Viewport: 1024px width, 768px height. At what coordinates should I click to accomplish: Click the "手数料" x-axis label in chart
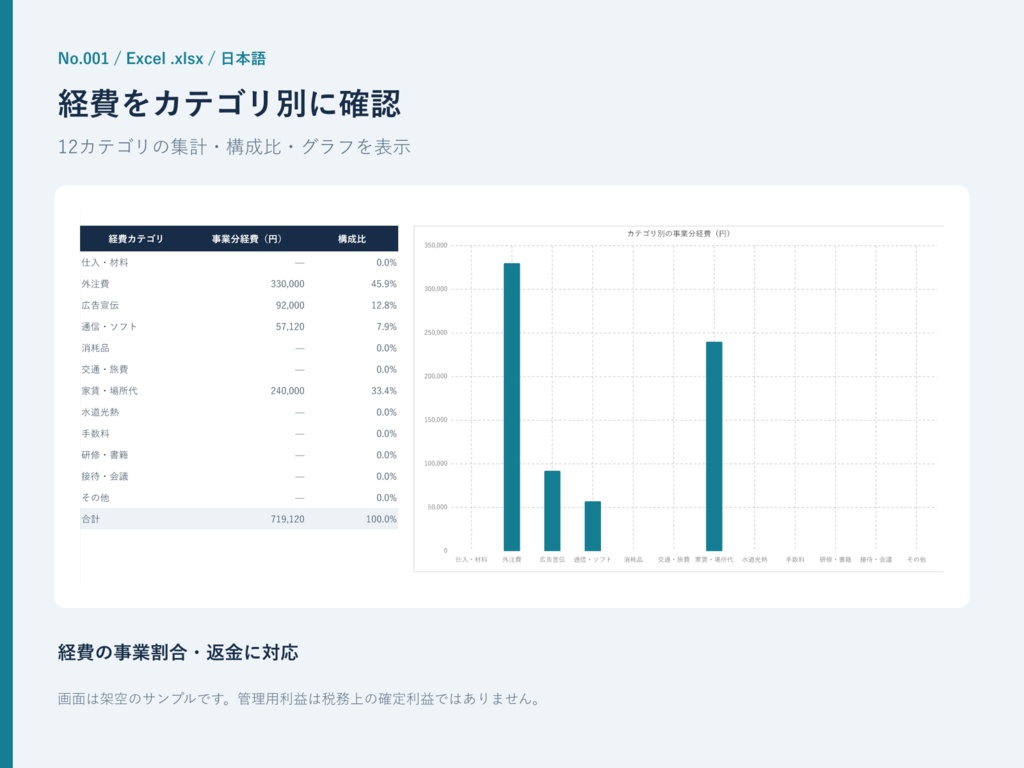[x=795, y=560]
